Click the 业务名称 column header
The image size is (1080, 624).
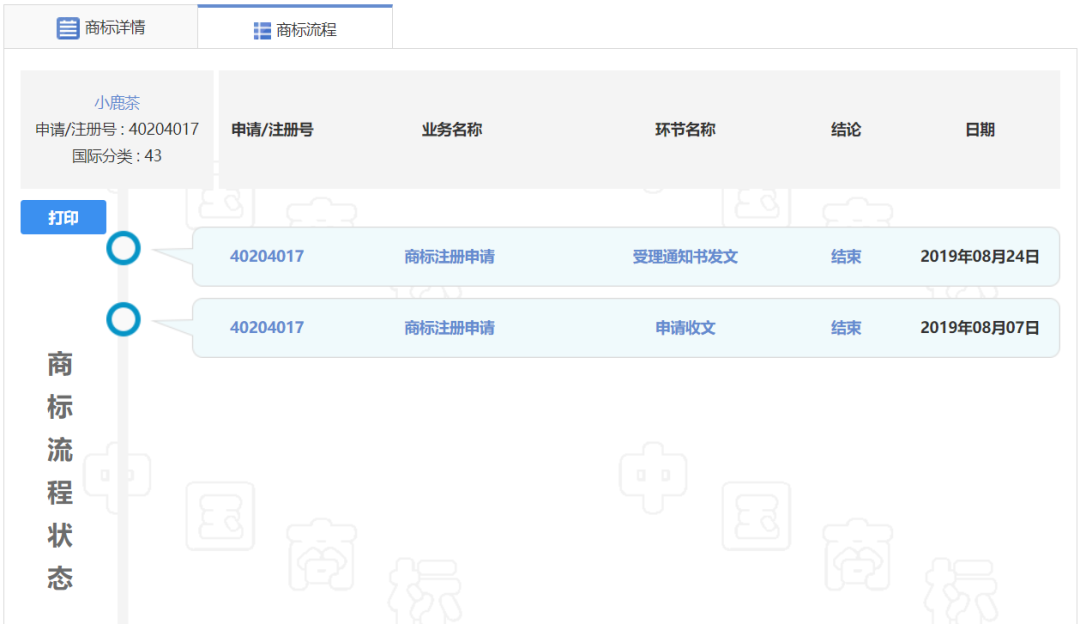(452, 130)
